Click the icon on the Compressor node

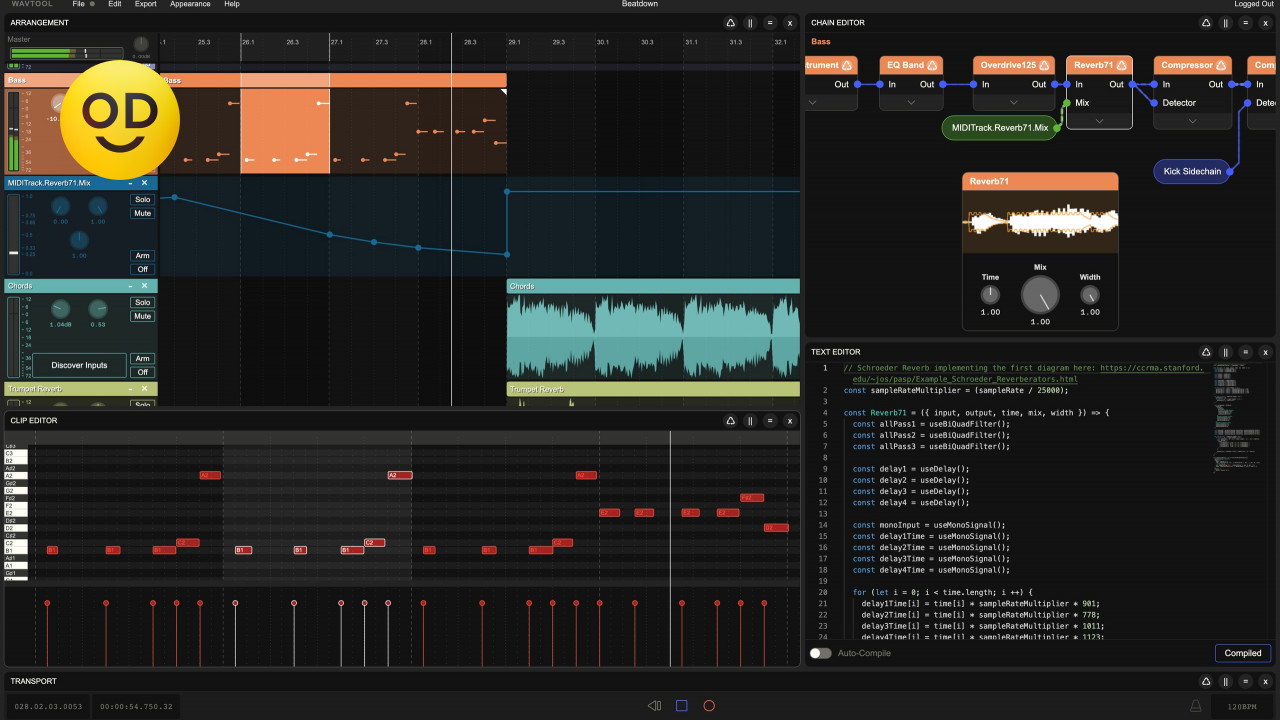pyautogui.click(x=1222, y=65)
